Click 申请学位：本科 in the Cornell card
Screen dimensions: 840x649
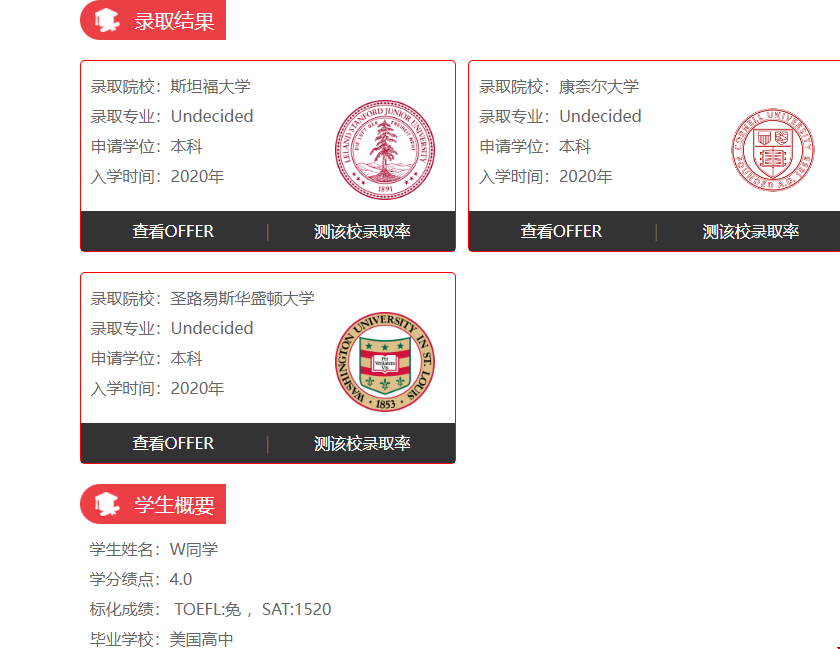tap(535, 146)
